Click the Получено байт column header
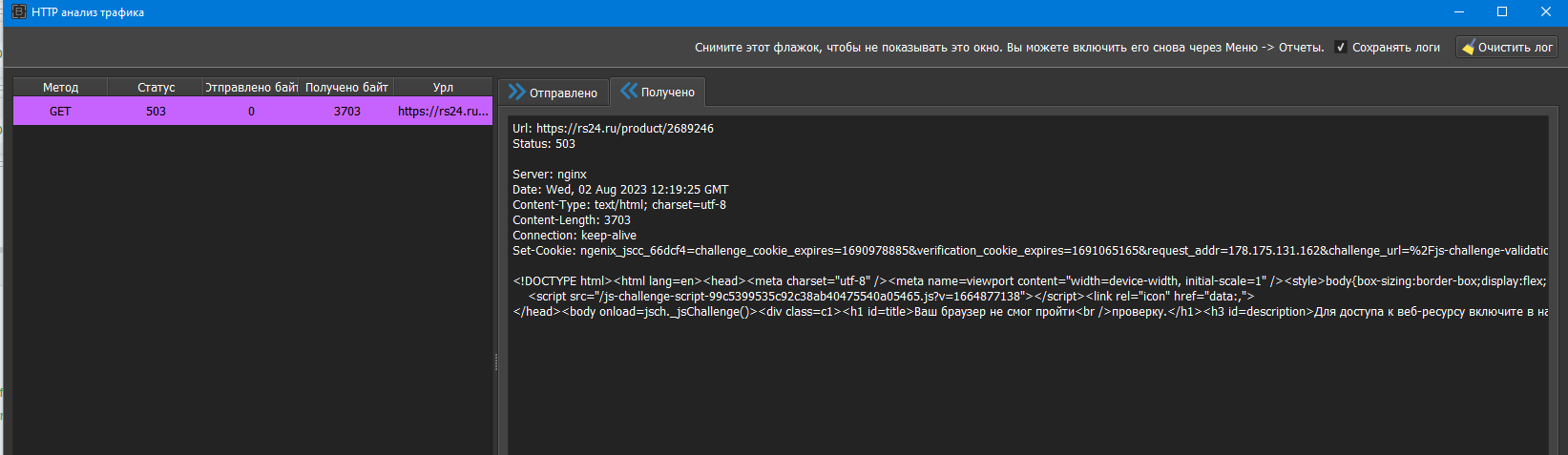Image resolution: width=1568 pixels, height=455 pixels. (x=346, y=87)
